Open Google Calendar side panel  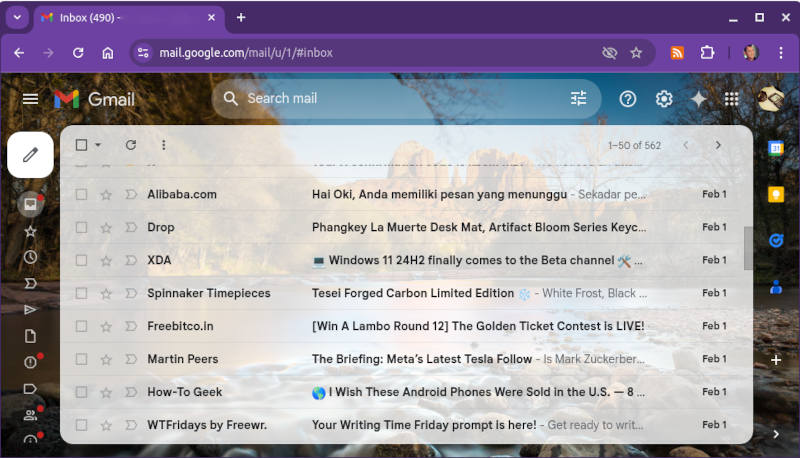(x=776, y=148)
